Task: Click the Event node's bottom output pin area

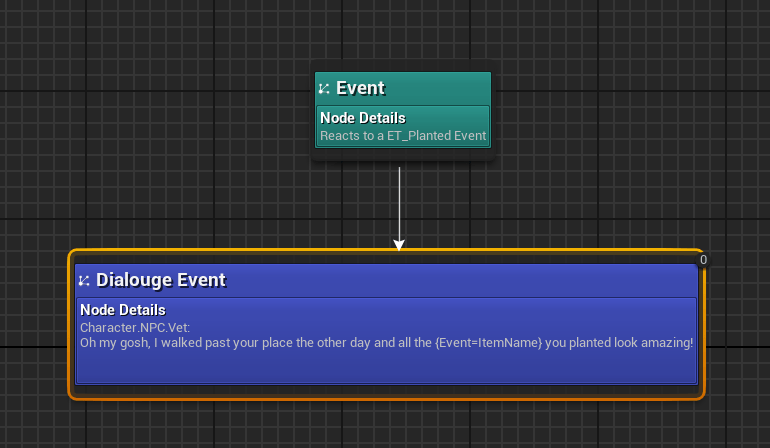Action: click(402, 154)
